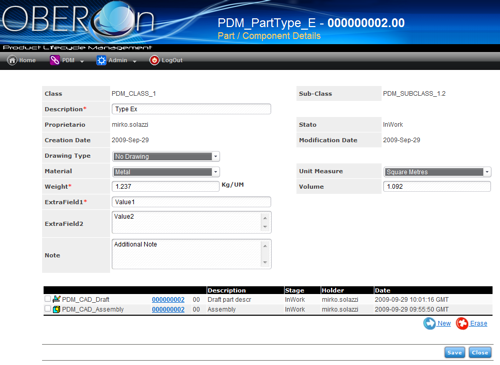The height and width of the screenshot is (365, 500).
Task: Click the Date column header
Action: [x=382, y=290]
